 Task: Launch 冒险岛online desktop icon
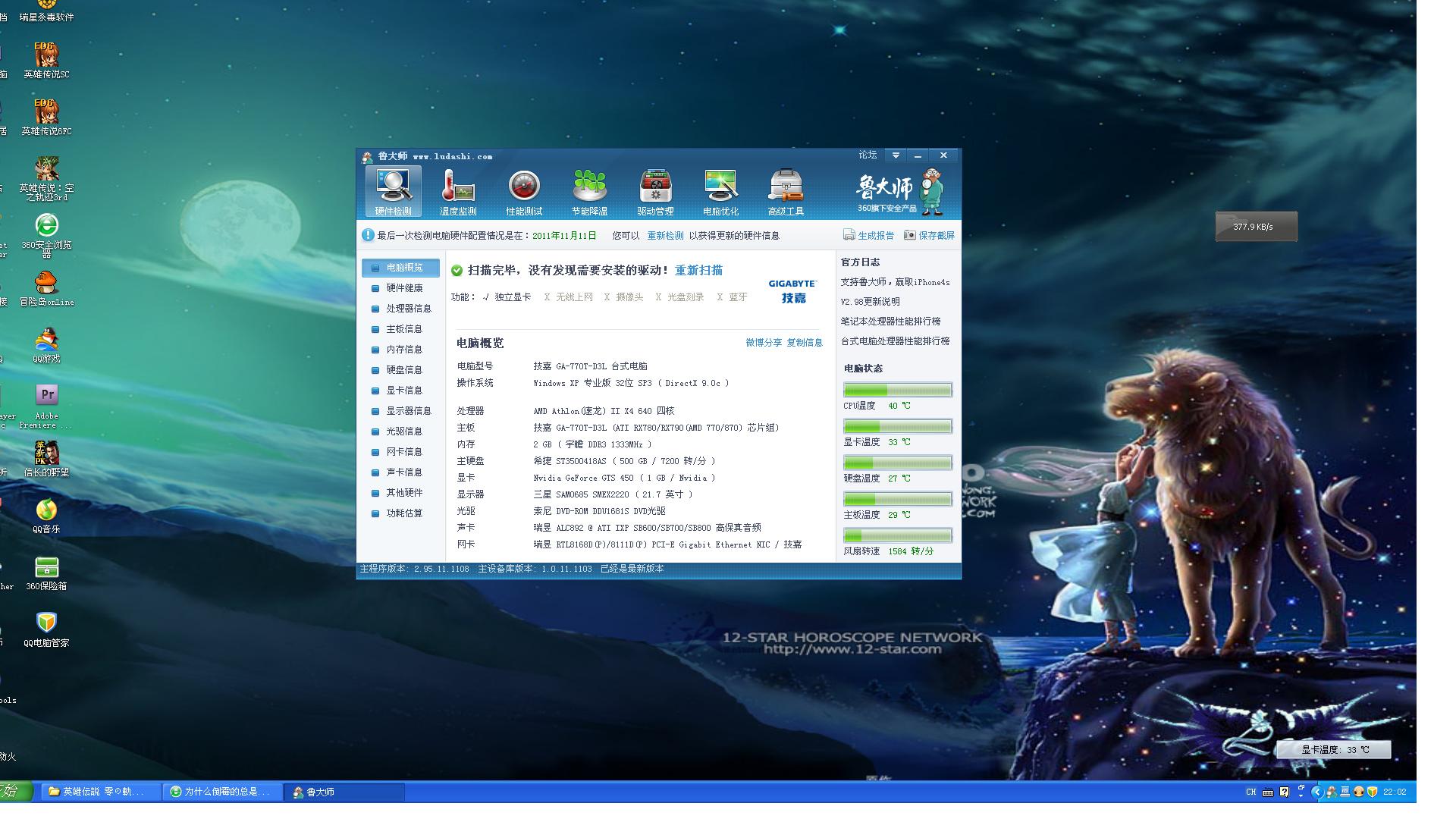[46, 288]
